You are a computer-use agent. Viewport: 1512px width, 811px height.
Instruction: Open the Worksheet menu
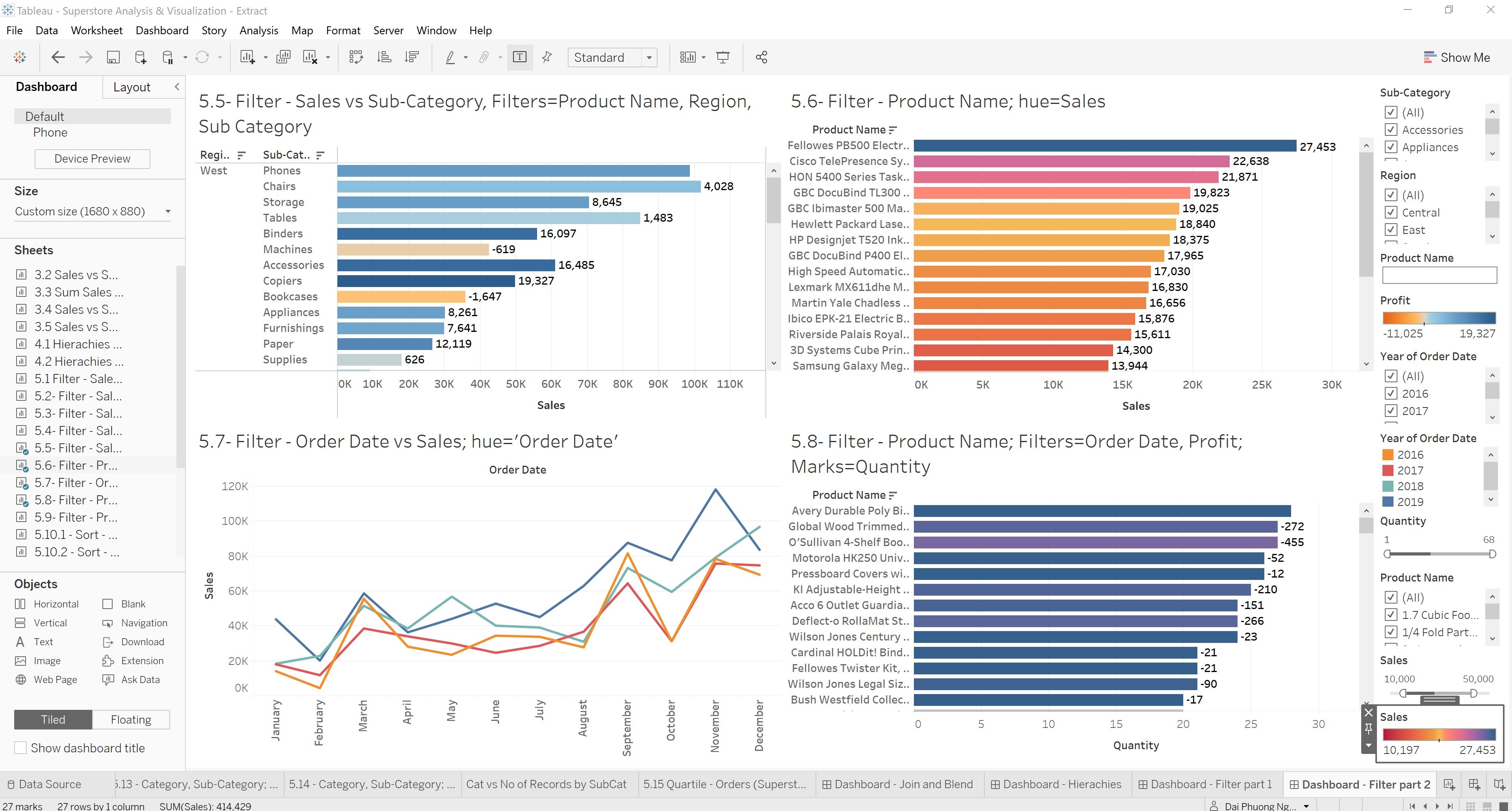[96, 31]
